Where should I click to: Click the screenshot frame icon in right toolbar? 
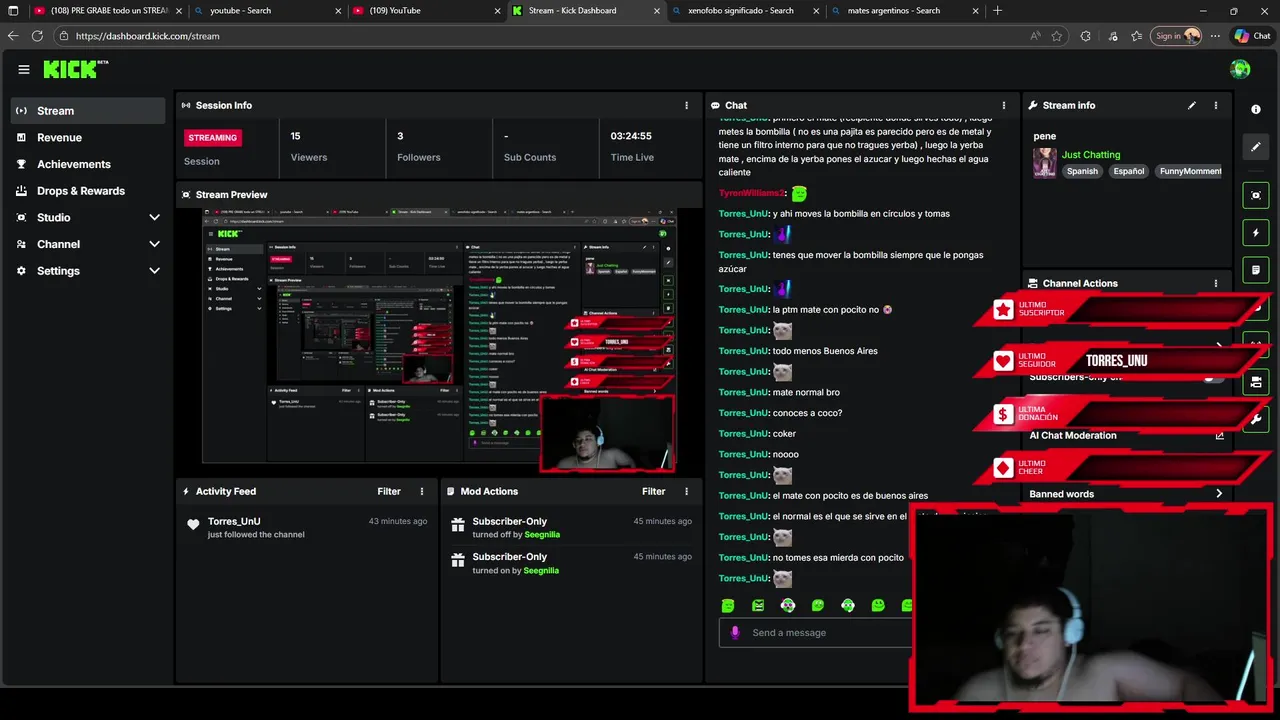[x=1256, y=195]
